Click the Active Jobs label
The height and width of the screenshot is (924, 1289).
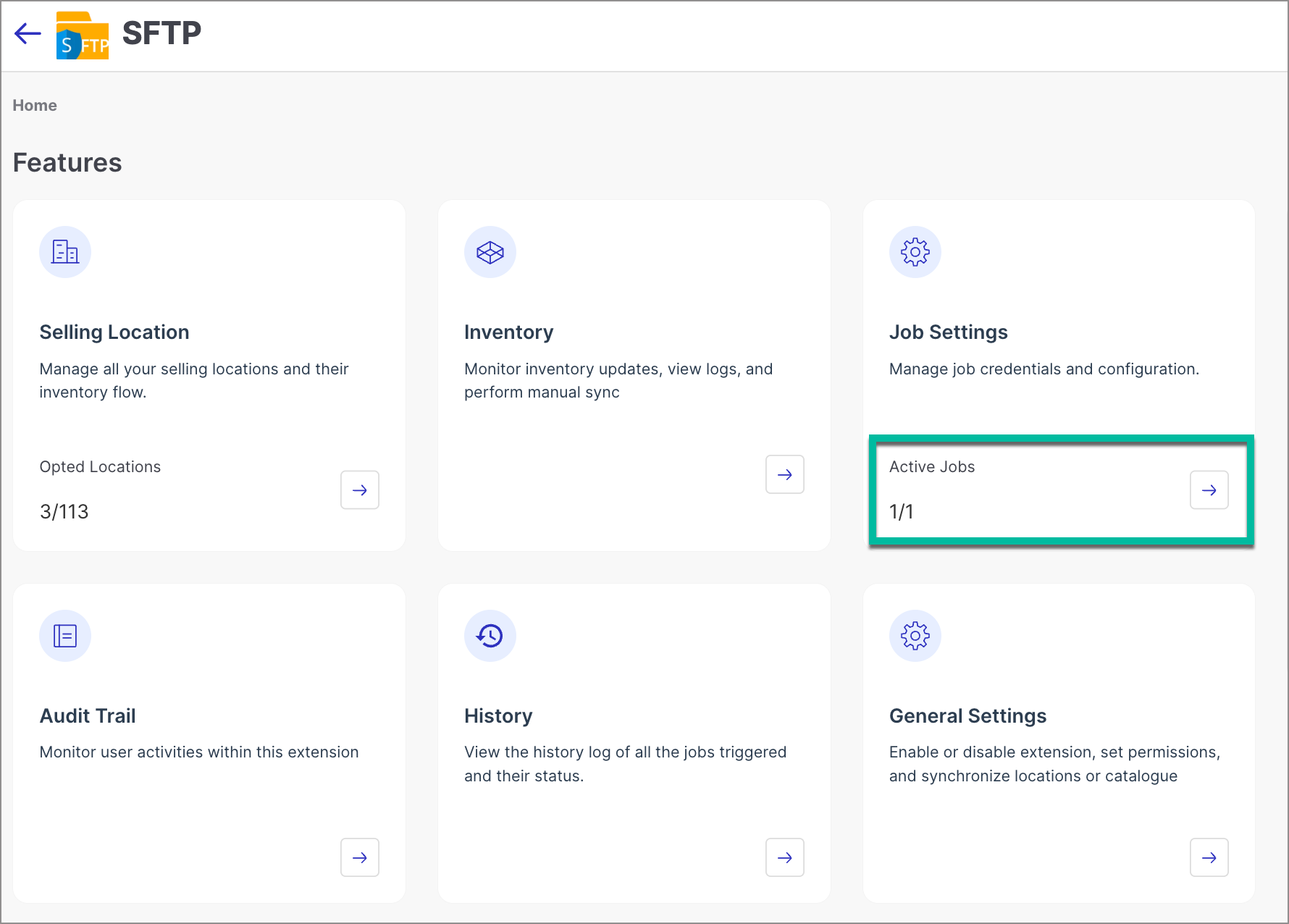[932, 467]
